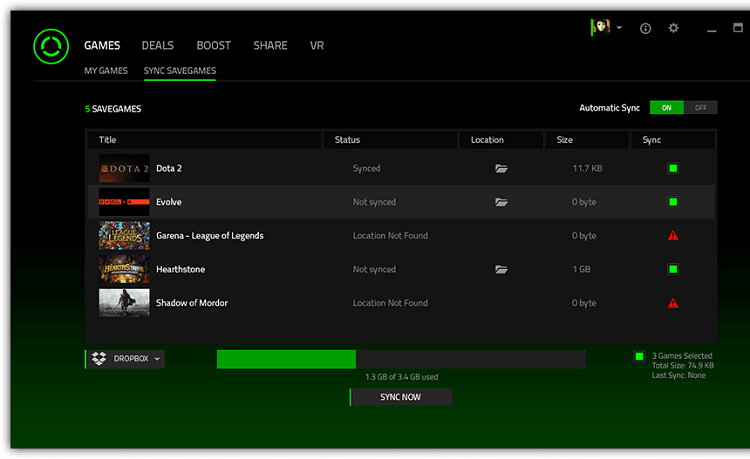Click Dota 2 'Synced' status

coord(366,168)
